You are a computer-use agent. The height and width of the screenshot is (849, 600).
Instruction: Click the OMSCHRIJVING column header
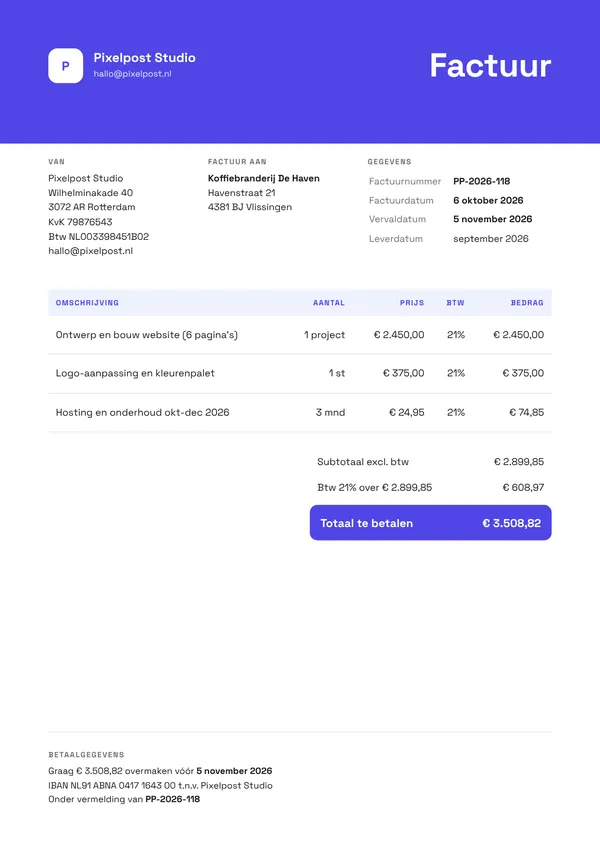point(87,303)
